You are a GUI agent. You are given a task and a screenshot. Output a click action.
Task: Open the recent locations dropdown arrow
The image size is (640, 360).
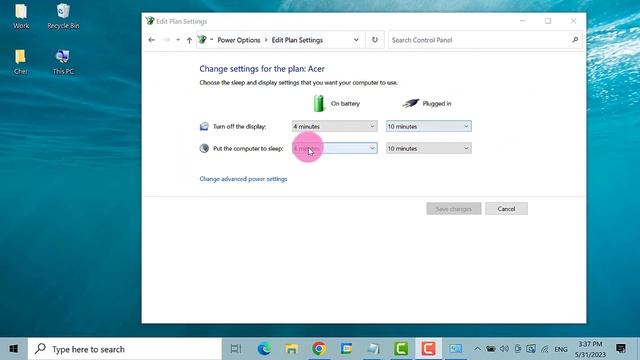point(178,40)
